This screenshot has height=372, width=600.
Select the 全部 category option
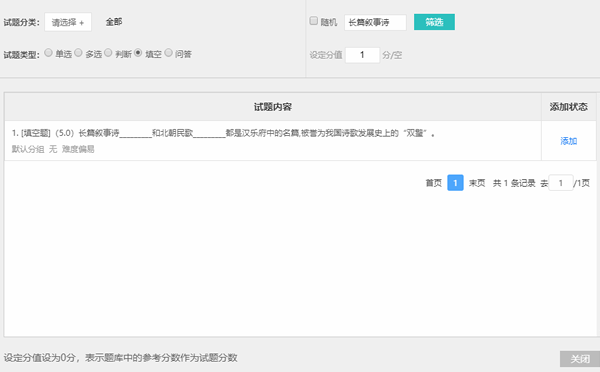pos(114,22)
